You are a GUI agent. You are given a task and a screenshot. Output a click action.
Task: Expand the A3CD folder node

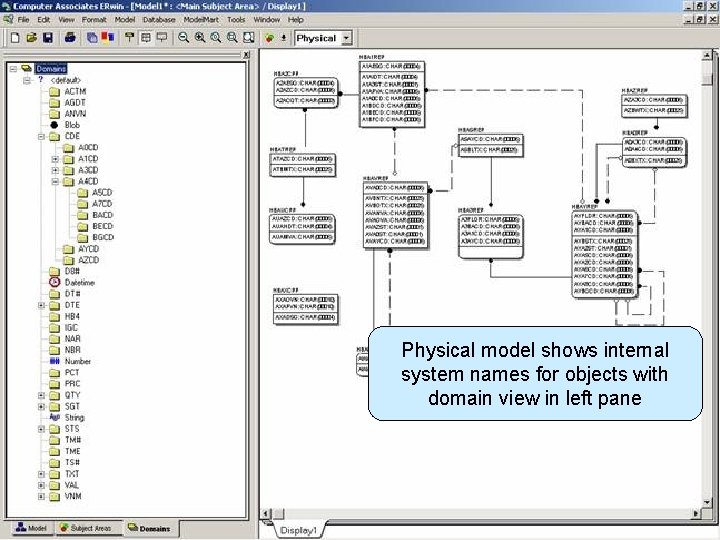55,170
